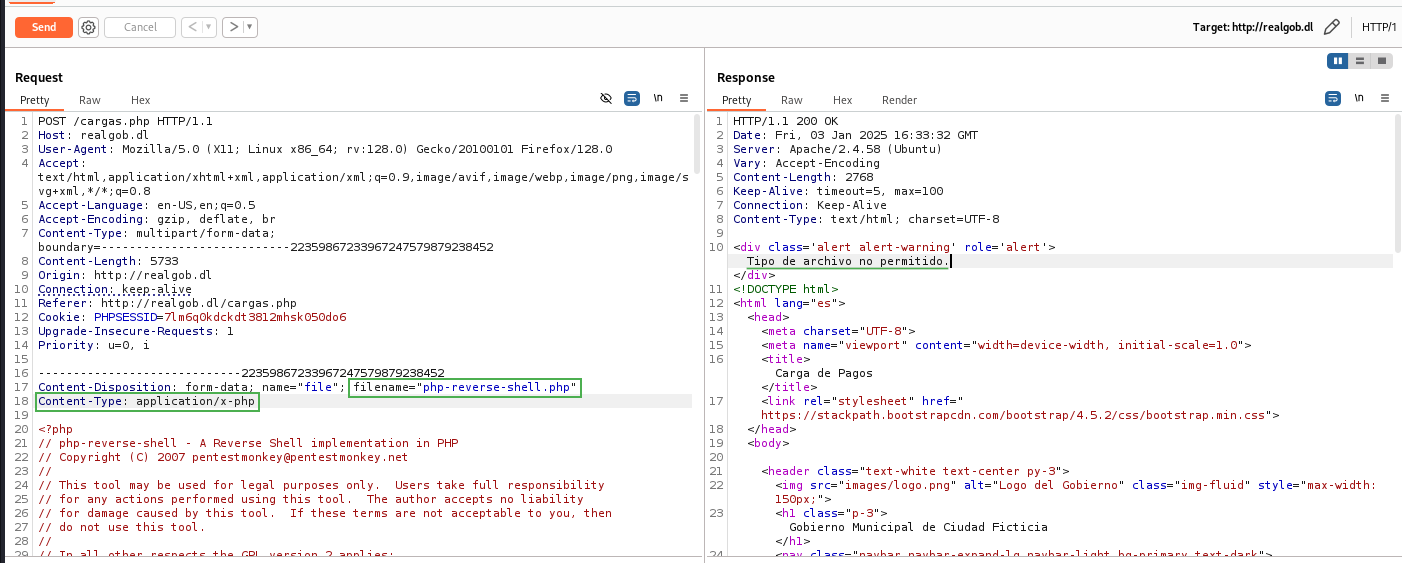Viewport: 1402px width, 563px height.
Task: Open the back history dropdown arrow
Action: tap(210, 27)
